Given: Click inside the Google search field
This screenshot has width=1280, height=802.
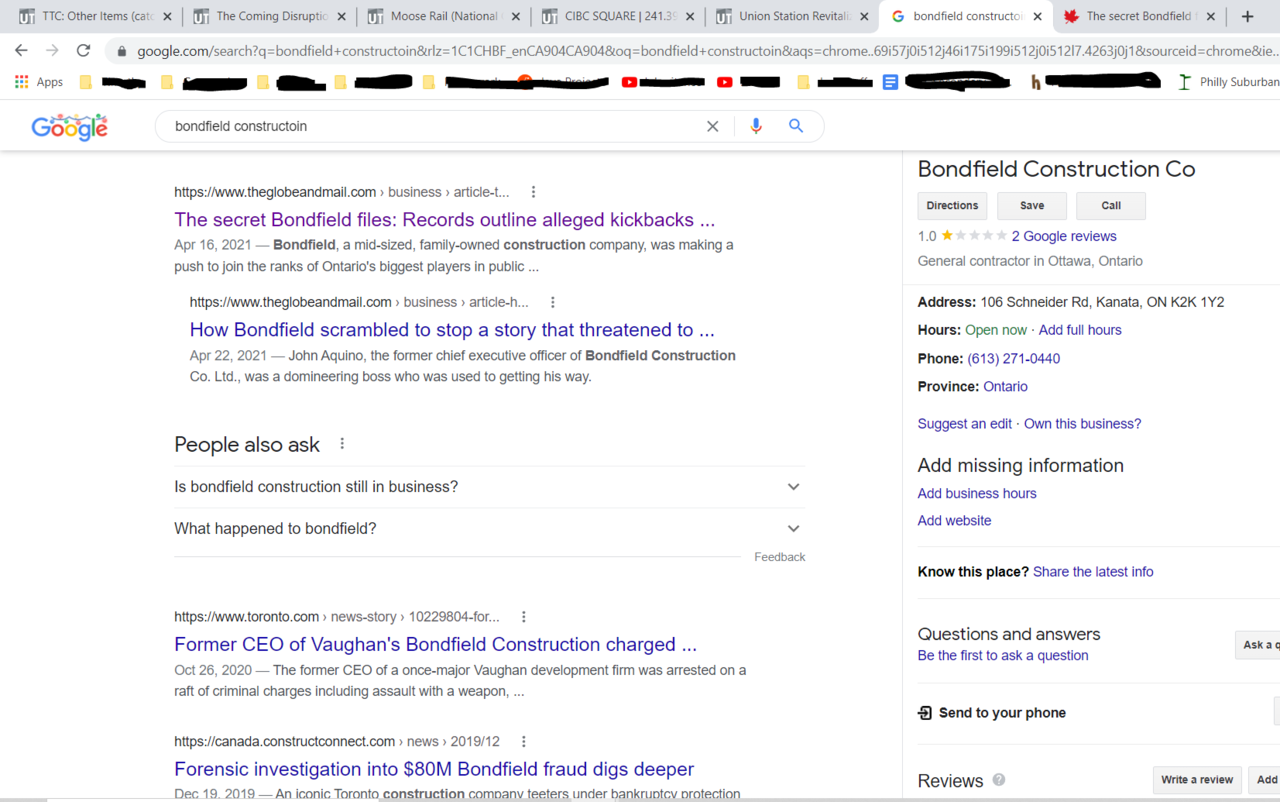Looking at the screenshot, I should [x=430, y=126].
